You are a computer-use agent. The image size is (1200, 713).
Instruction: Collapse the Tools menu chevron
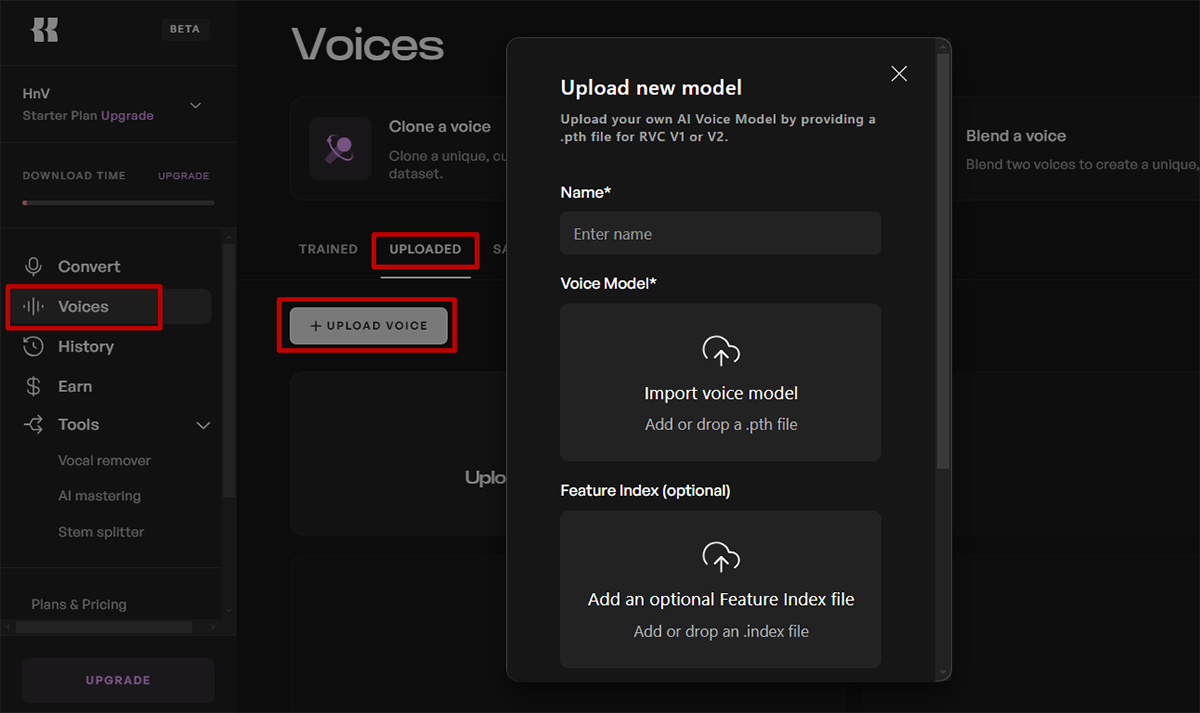[x=203, y=426]
